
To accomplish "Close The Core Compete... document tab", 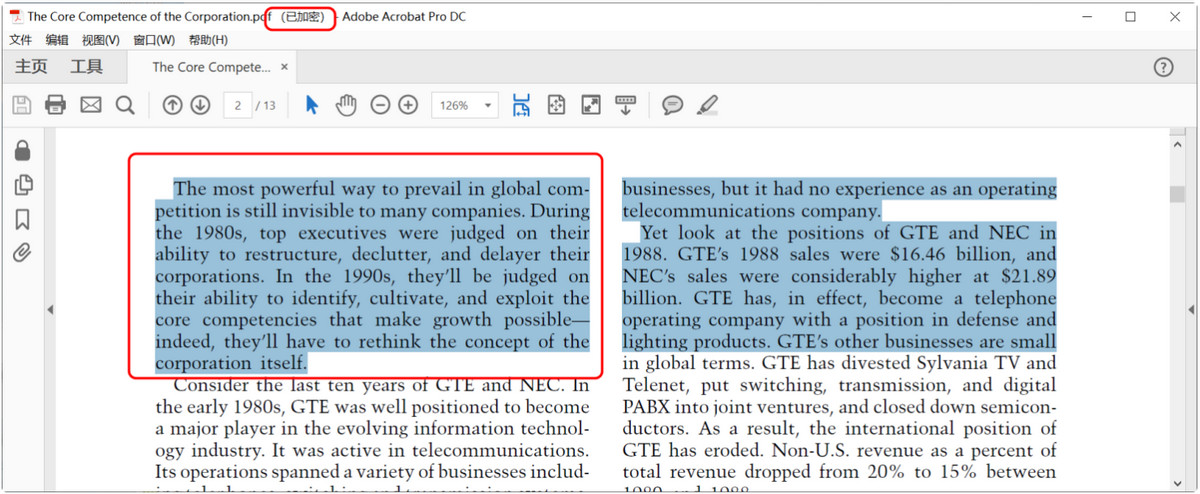I will click(x=285, y=67).
